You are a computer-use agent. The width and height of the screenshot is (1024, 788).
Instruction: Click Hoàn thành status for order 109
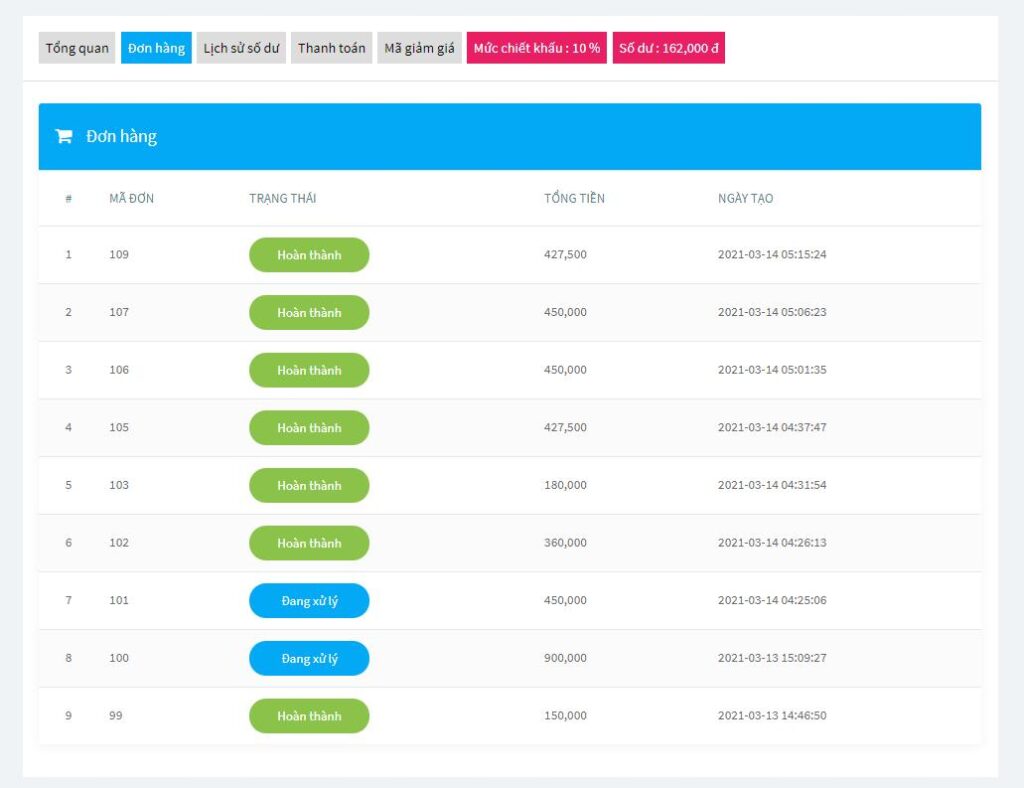coord(309,255)
